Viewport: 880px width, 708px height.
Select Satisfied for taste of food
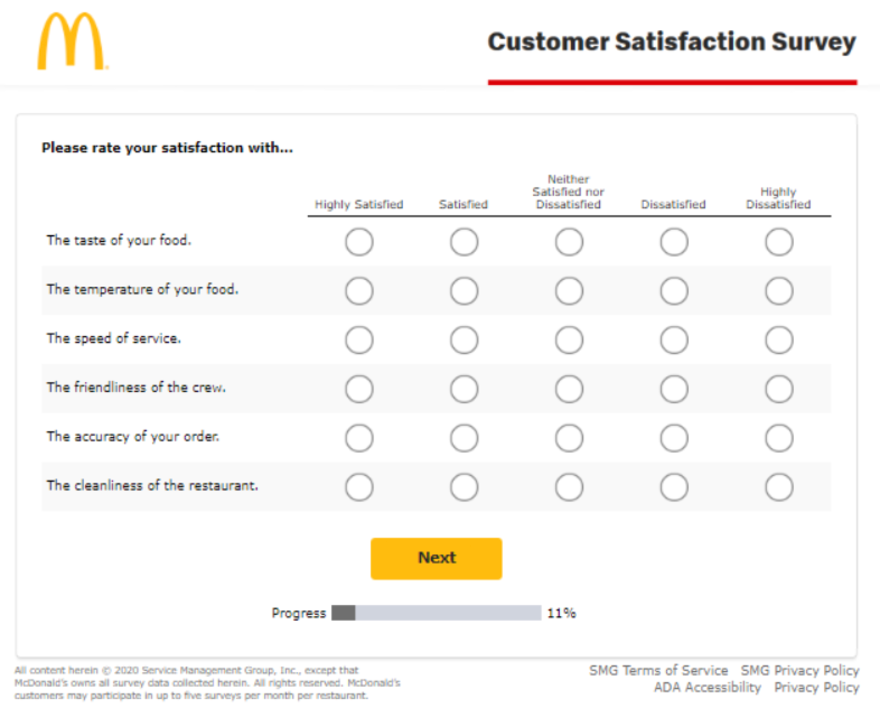coord(464,241)
